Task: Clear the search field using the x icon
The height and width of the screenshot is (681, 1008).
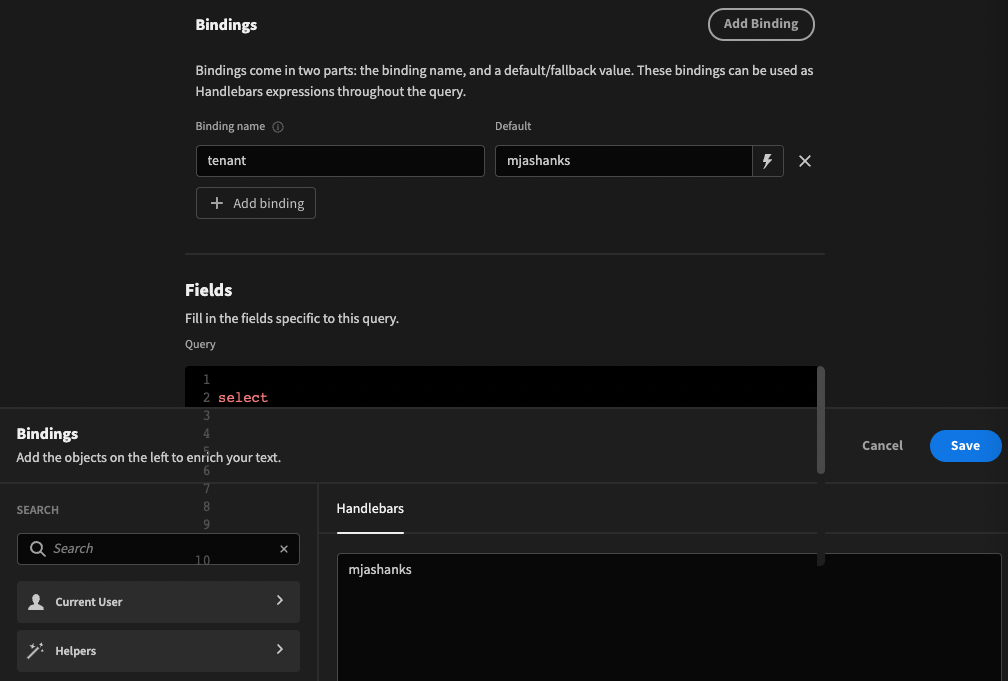Action: point(284,548)
